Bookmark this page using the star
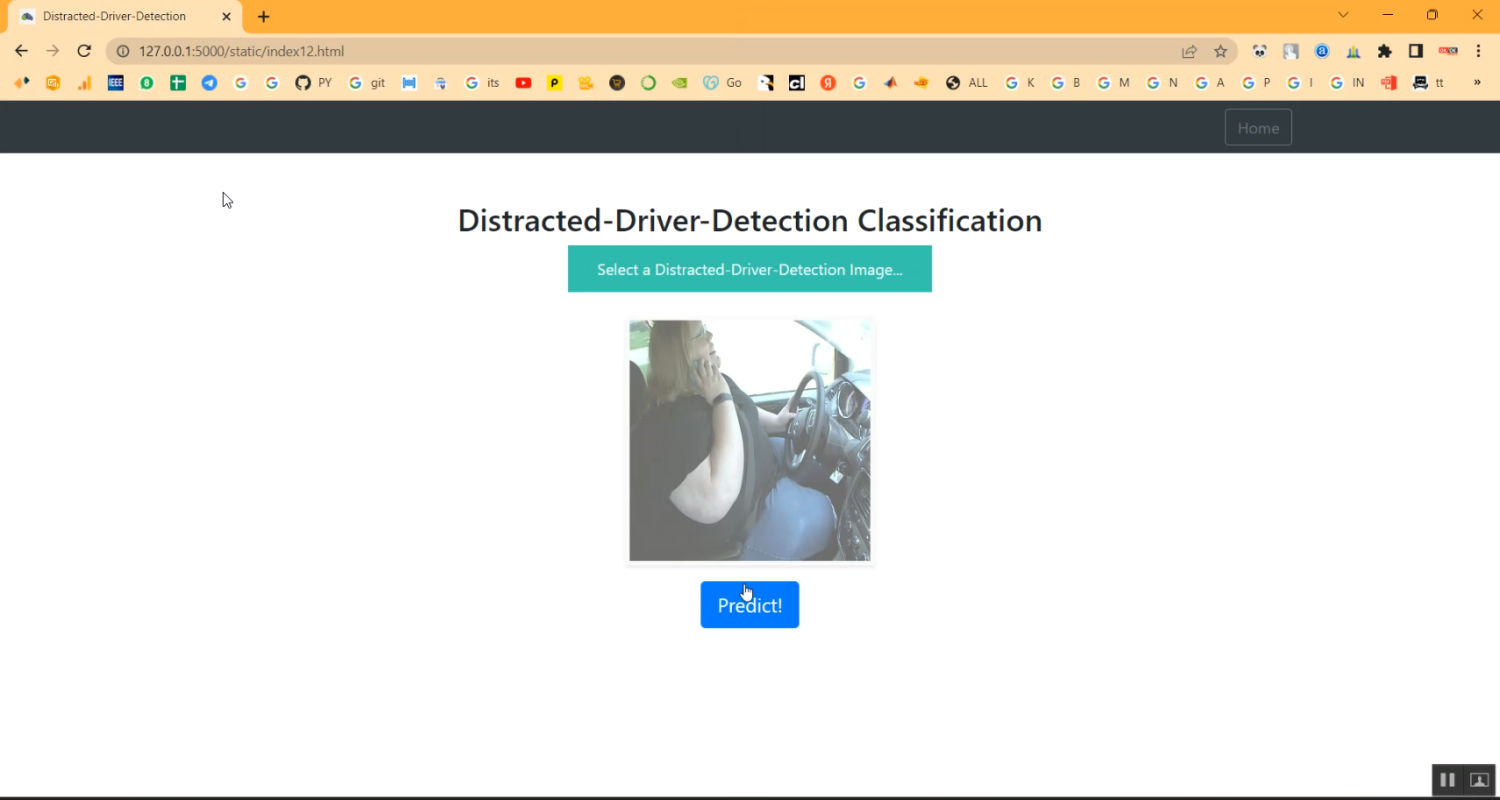 (x=1220, y=51)
